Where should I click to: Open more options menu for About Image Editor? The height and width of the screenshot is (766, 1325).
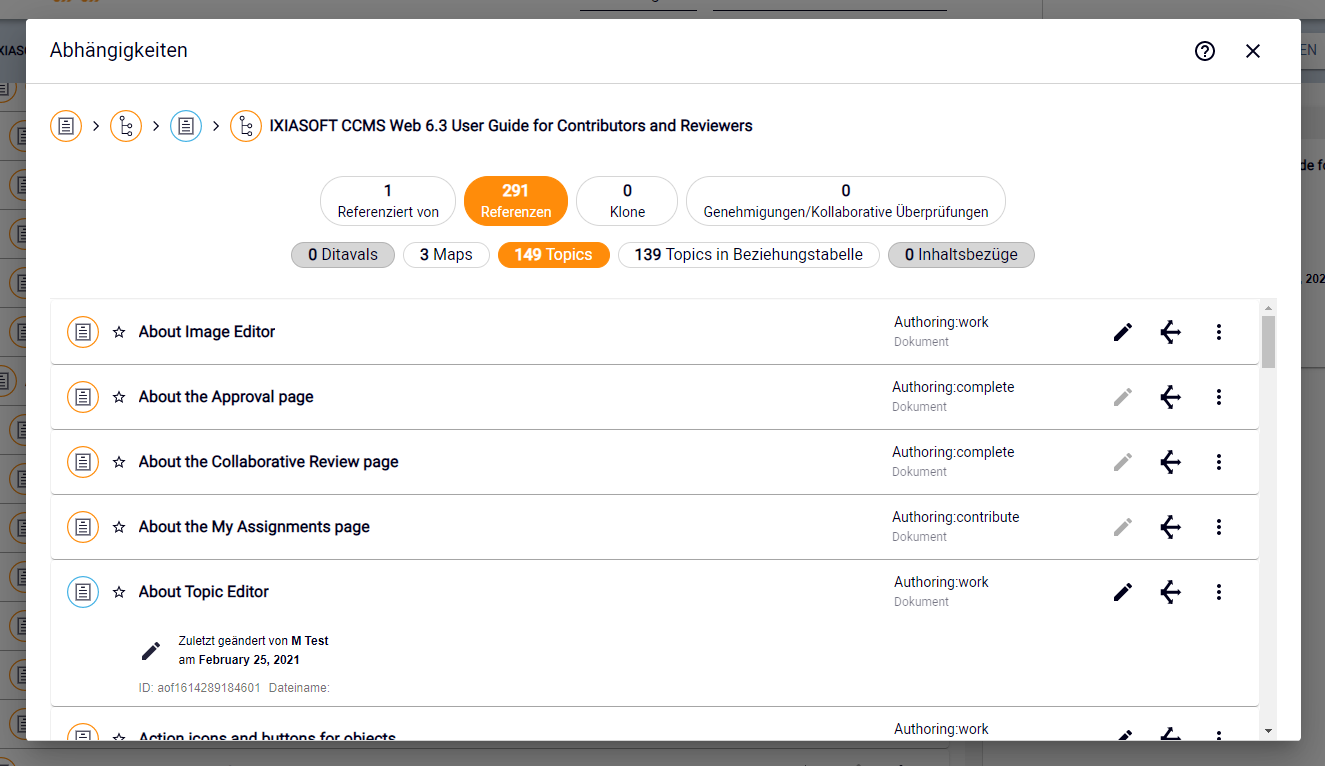point(1219,332)
